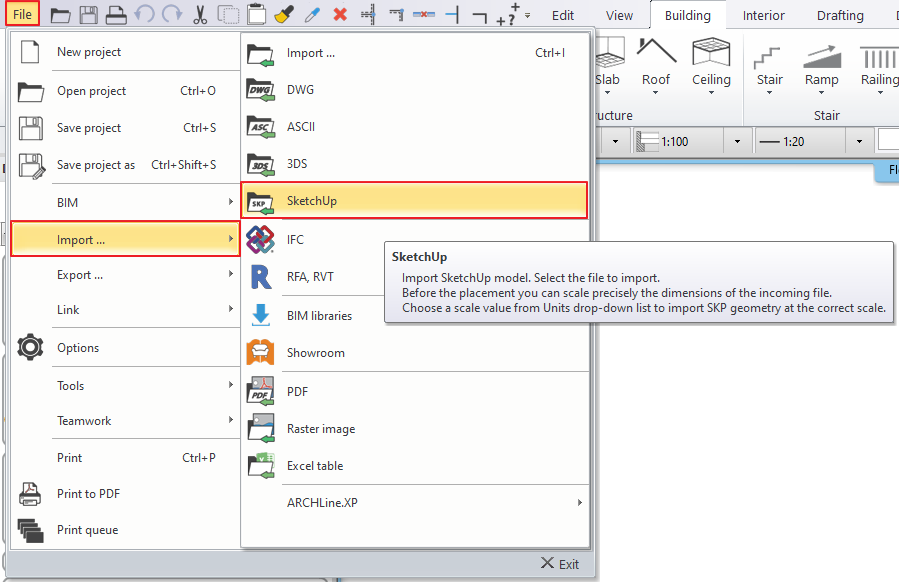Viewport: 899px width, 582px height.
Task: Import an IFC file
Action: tap(415, 240)
